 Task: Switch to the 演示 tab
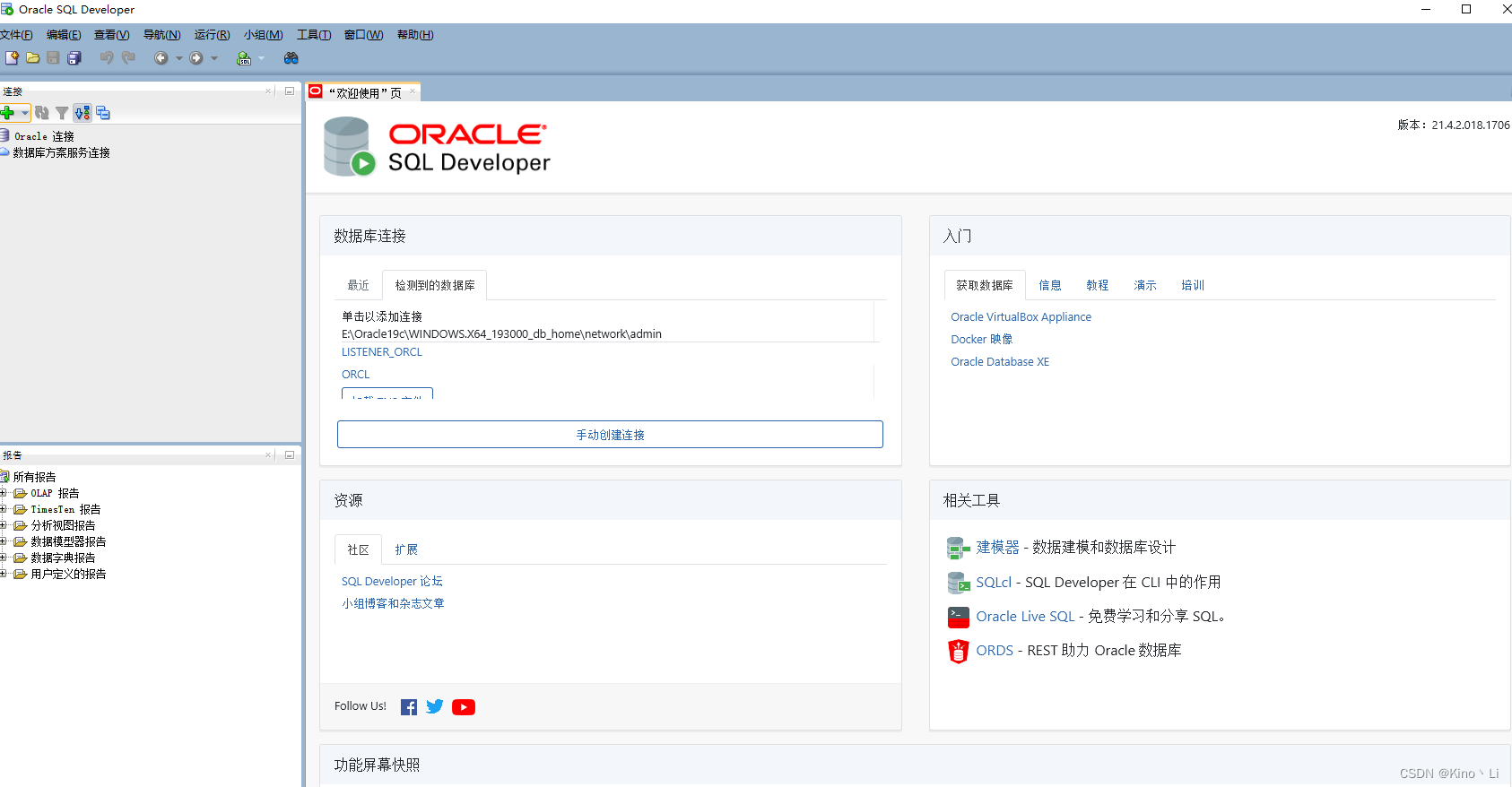coord(1145,285)
